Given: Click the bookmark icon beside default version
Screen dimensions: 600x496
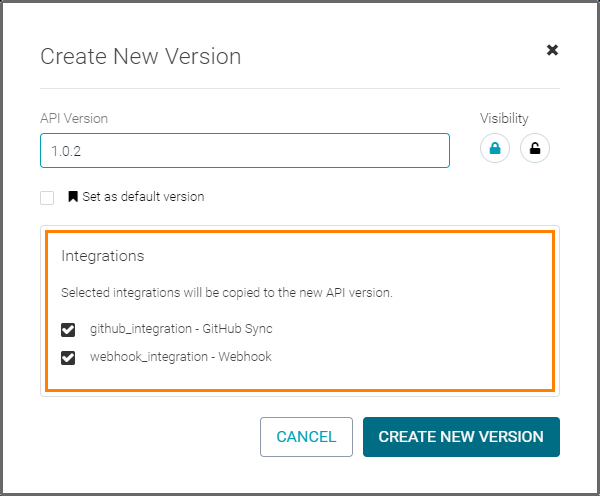Looking at the screenshot, I should tap(73, 197).
